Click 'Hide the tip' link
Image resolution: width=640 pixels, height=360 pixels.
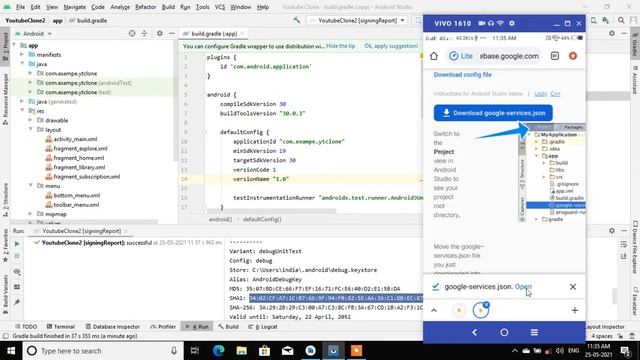(x=341, y=46)
